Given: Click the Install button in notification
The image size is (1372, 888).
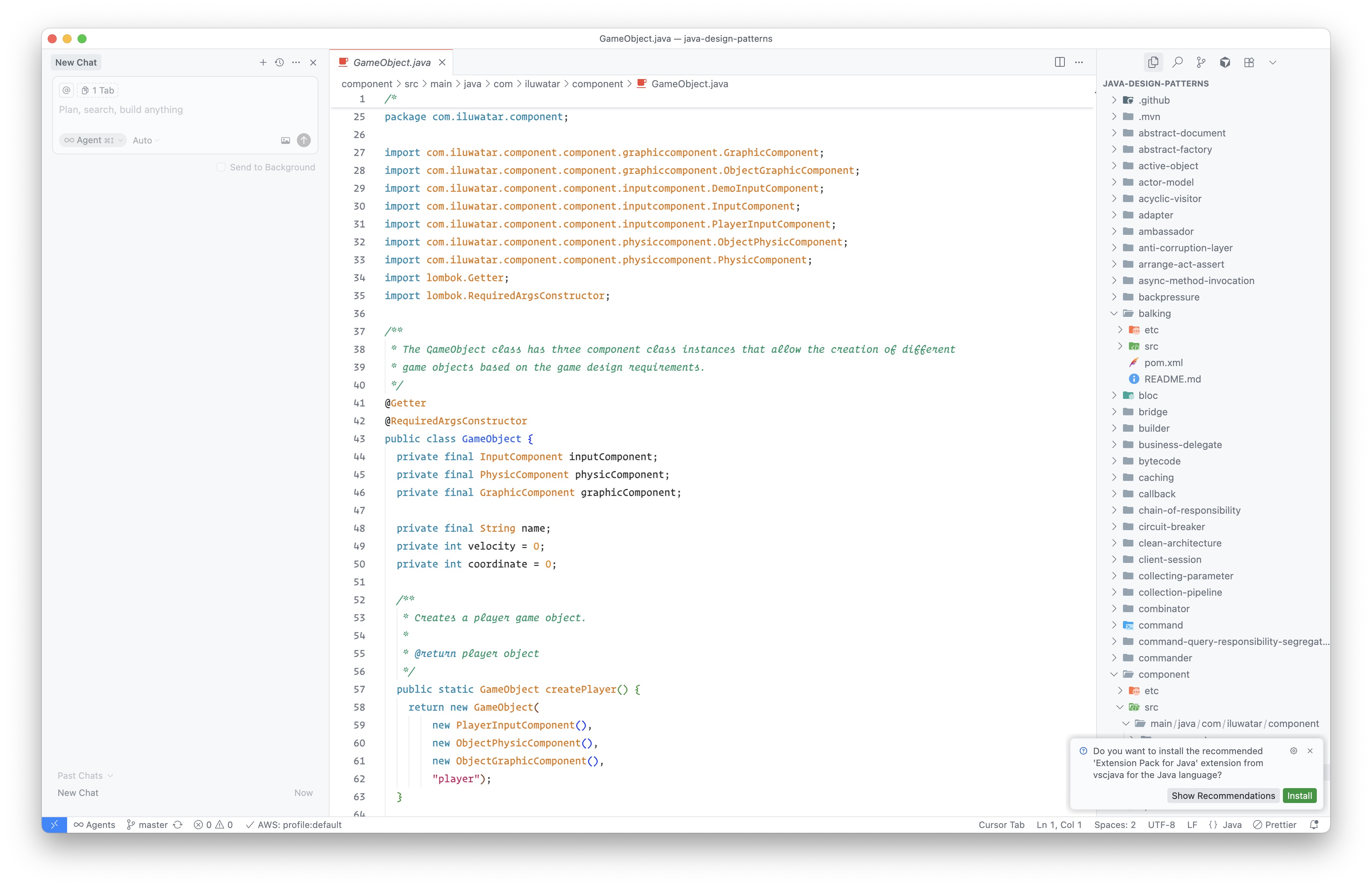Looking at the screenshot, I should click(x=1299, y=796).
